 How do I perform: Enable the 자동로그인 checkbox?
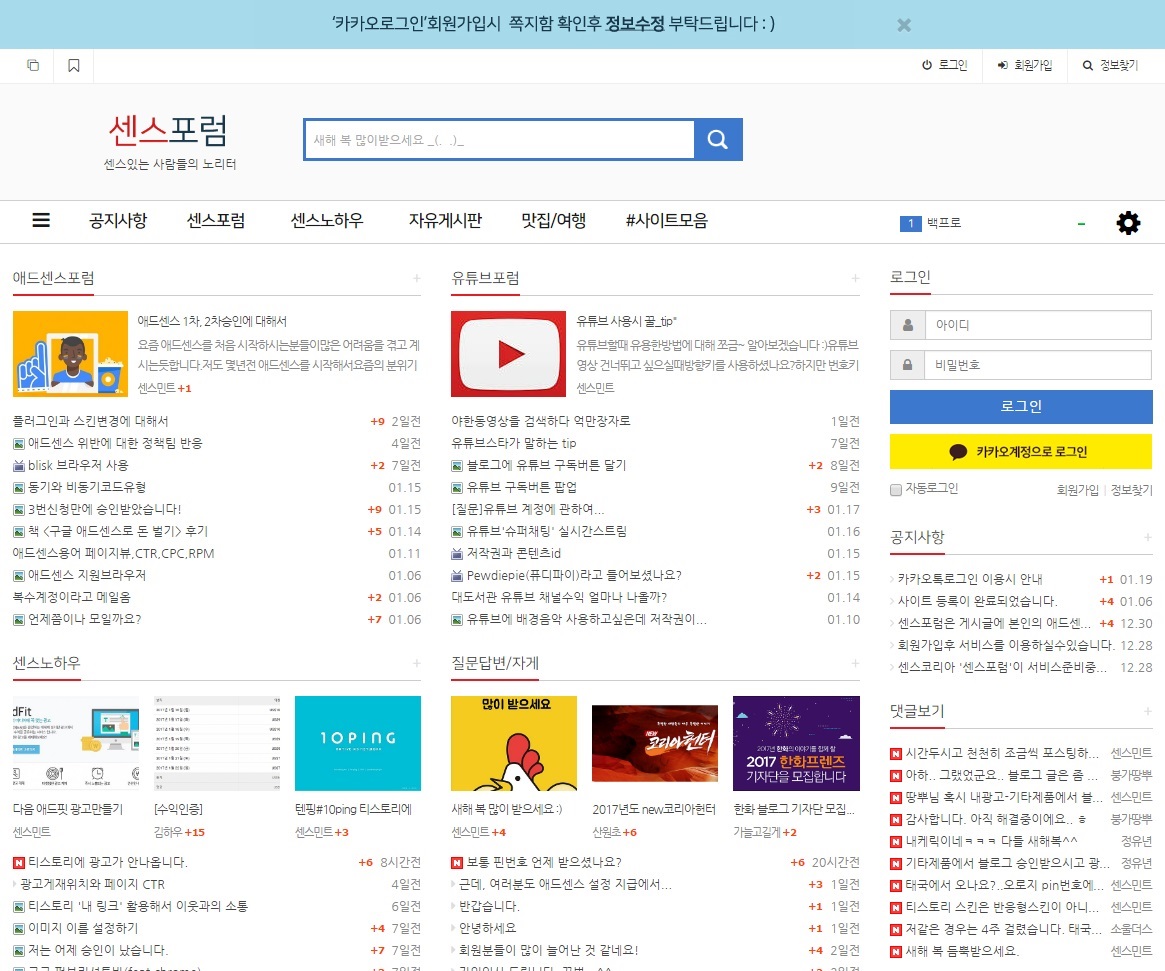click(896, 489)
